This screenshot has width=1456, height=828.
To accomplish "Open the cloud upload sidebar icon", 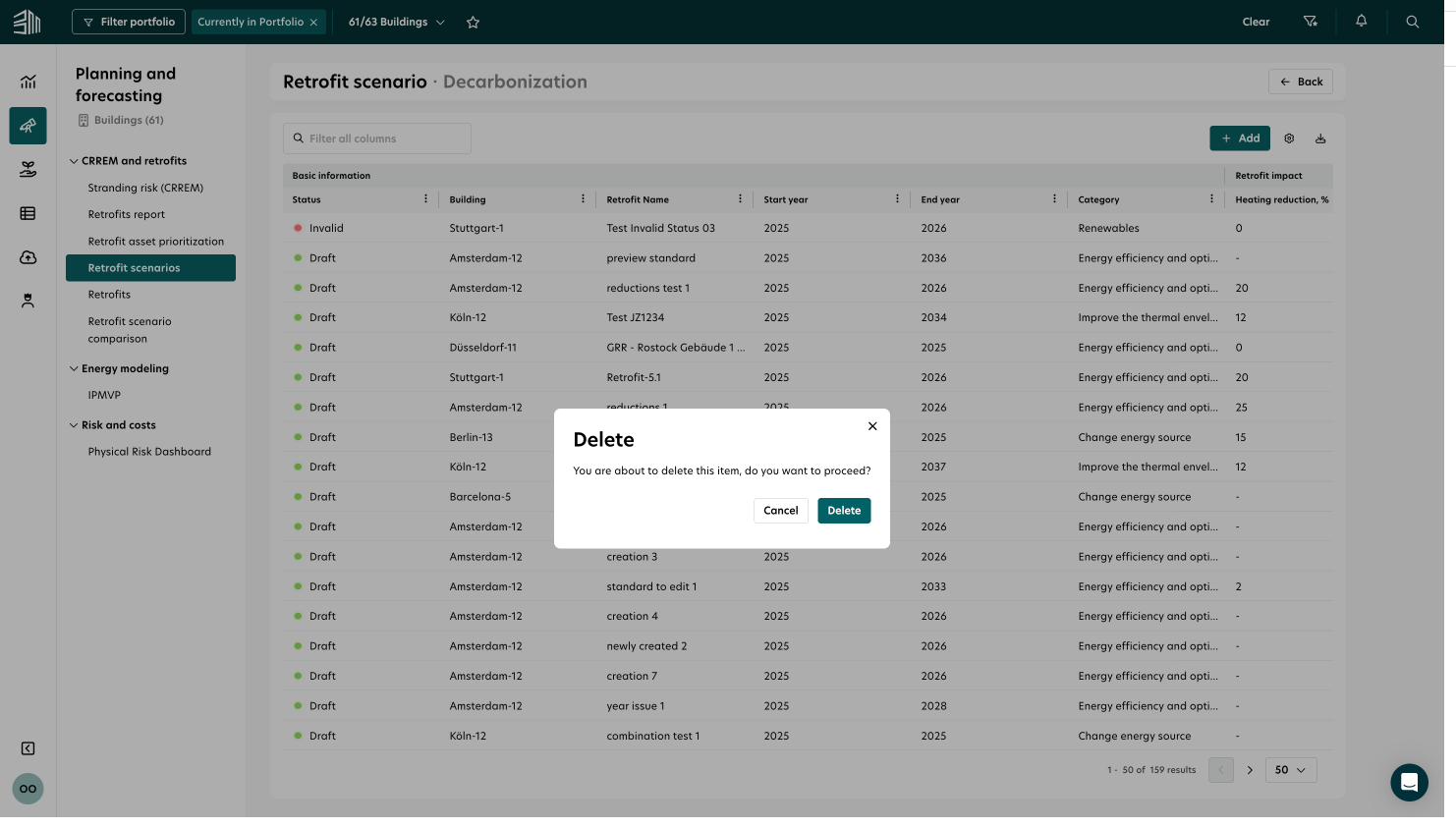I will (28, 257).
